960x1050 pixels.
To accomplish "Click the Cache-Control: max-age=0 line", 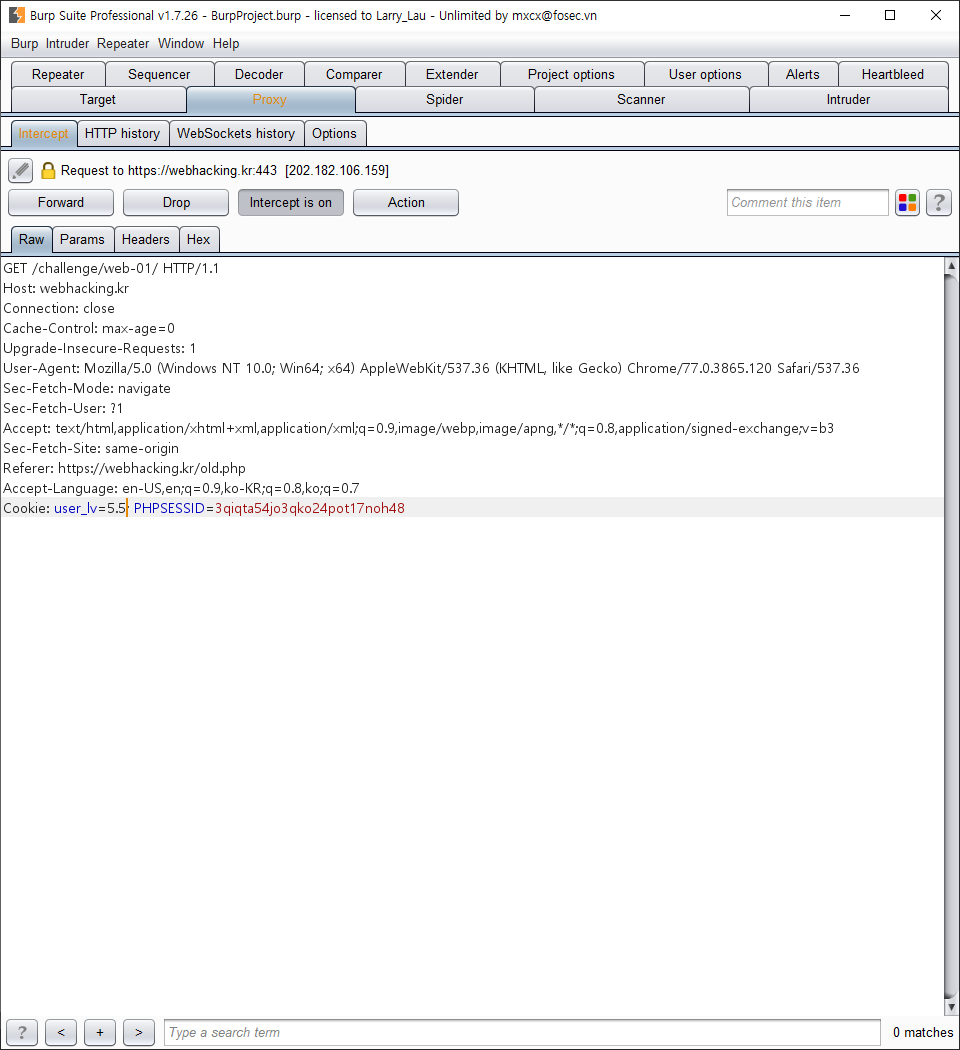I will tap(89, 328).
